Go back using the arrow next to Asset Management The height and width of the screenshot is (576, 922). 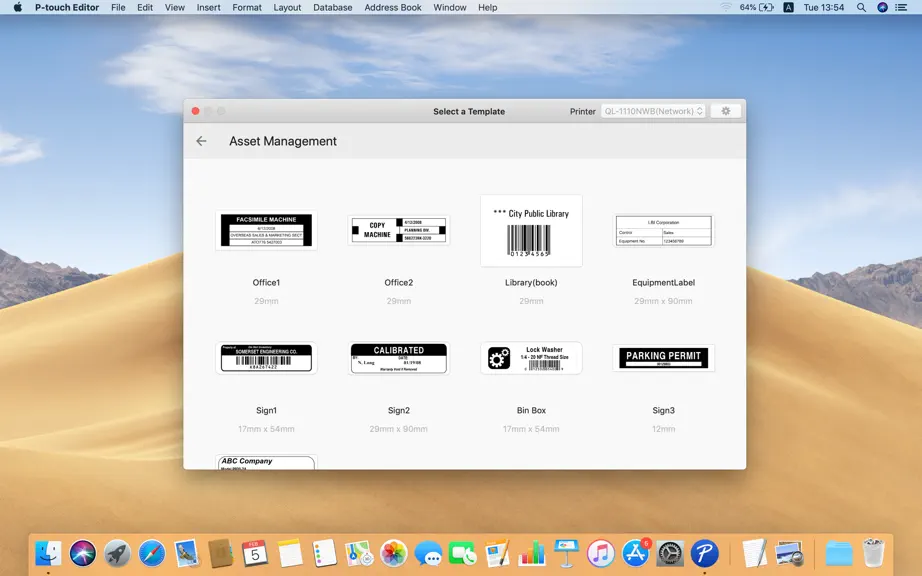tap(201, 141)
